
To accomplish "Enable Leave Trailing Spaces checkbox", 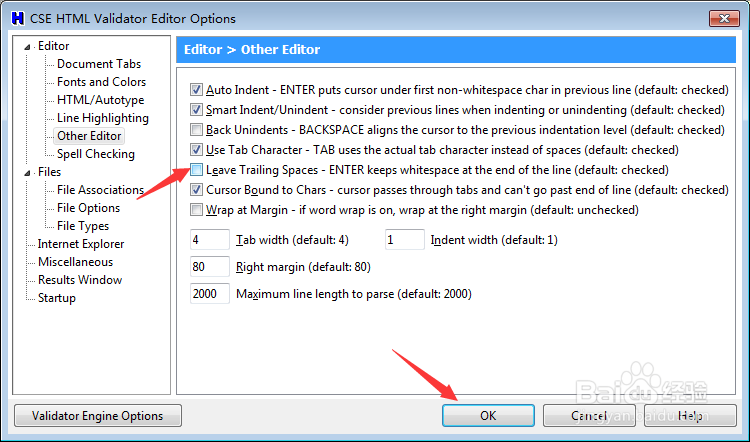I will click(x=196, y=170).
